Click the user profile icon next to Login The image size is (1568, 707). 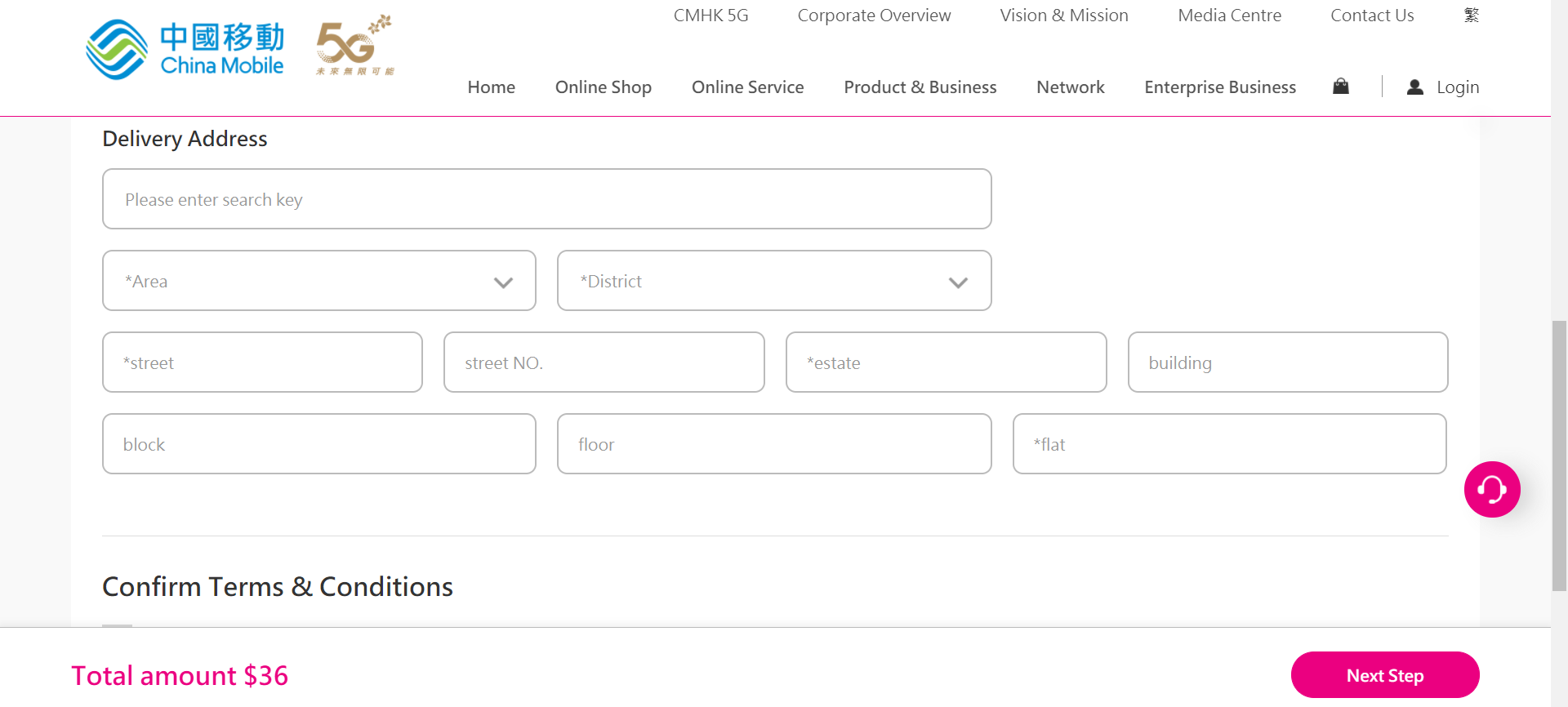(x=1415, y=87)
